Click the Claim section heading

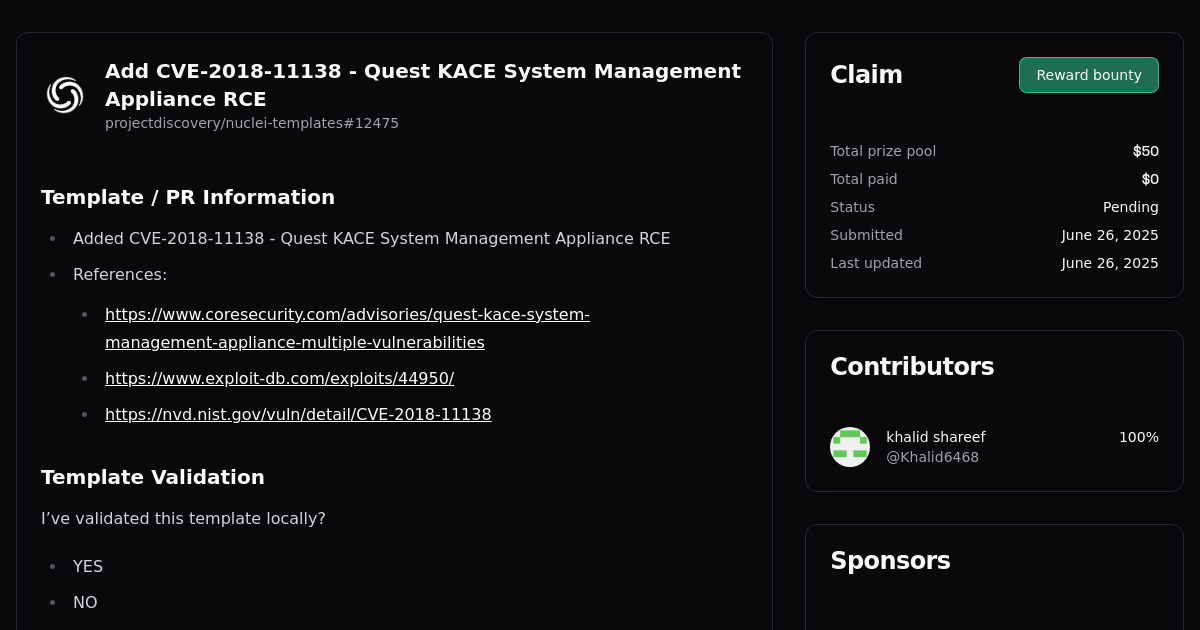(866, 74)
